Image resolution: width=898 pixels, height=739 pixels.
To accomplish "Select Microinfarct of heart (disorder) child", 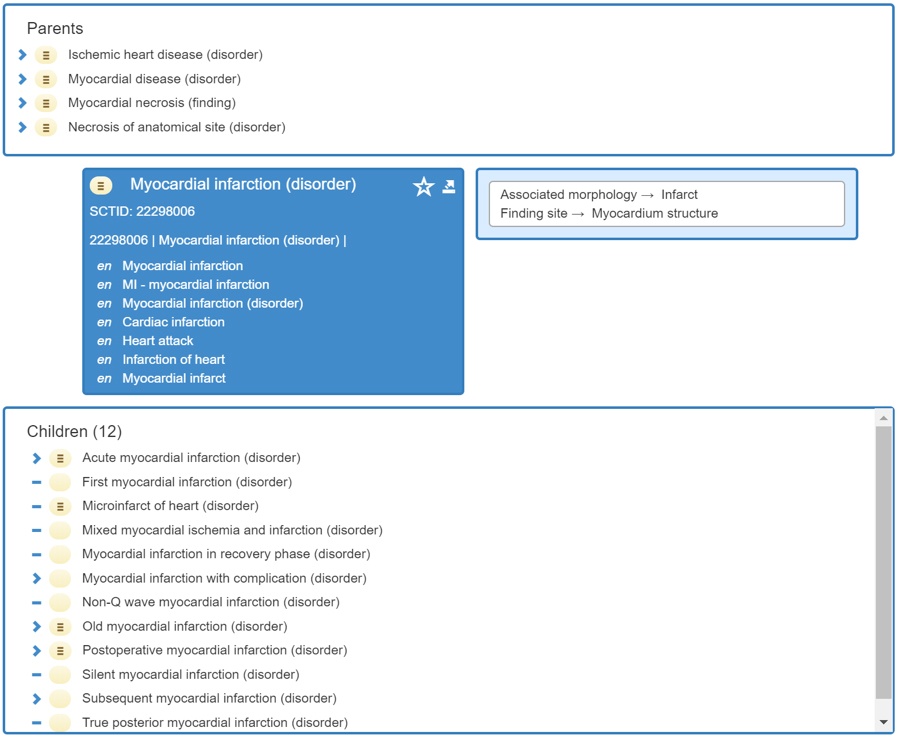I will point(170,506).
